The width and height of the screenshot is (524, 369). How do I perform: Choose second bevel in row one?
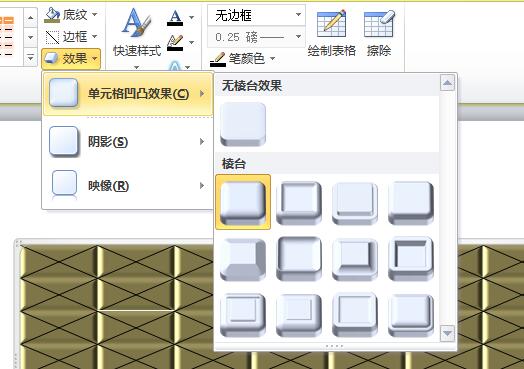[299, 202]
